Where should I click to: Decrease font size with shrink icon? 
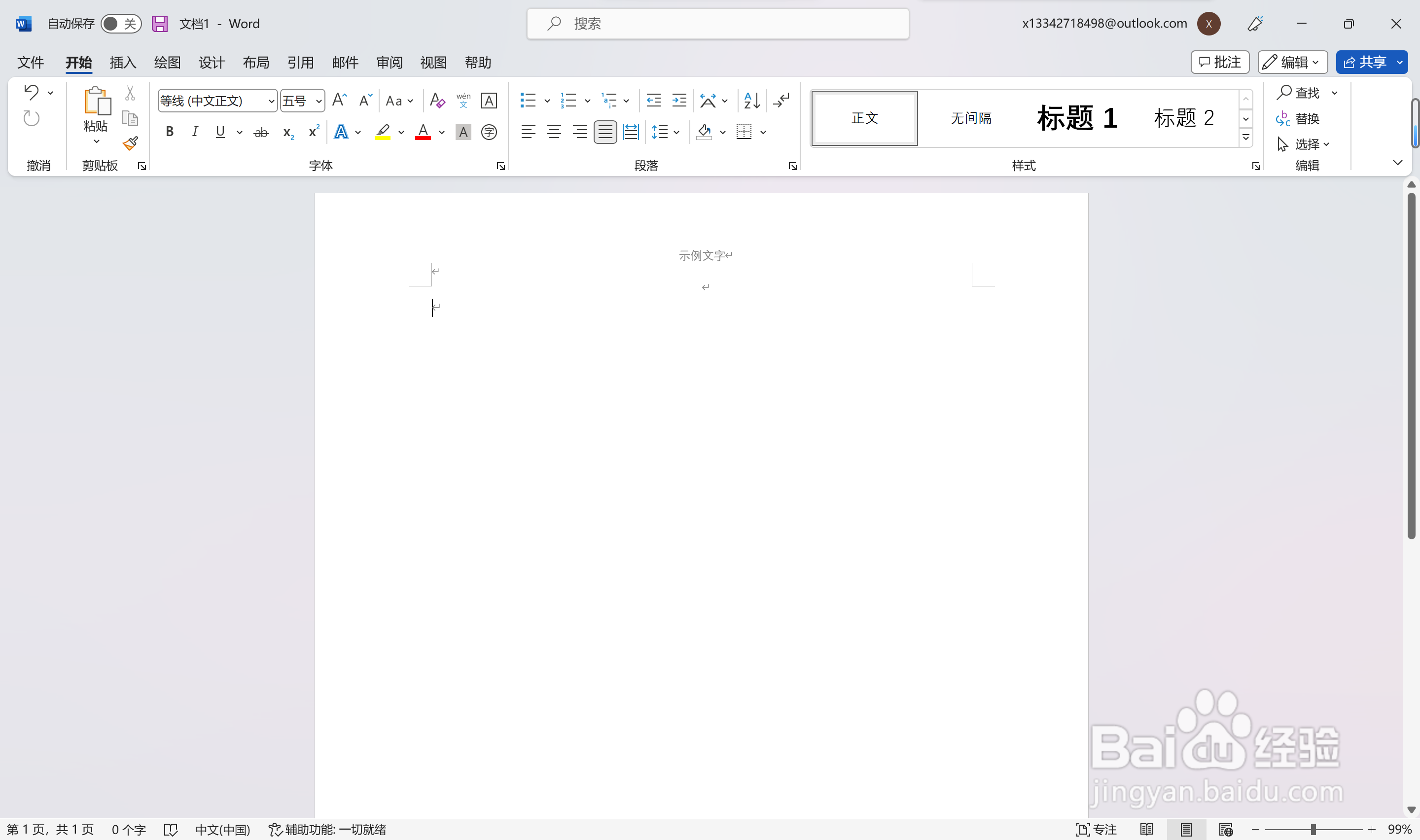365,100
